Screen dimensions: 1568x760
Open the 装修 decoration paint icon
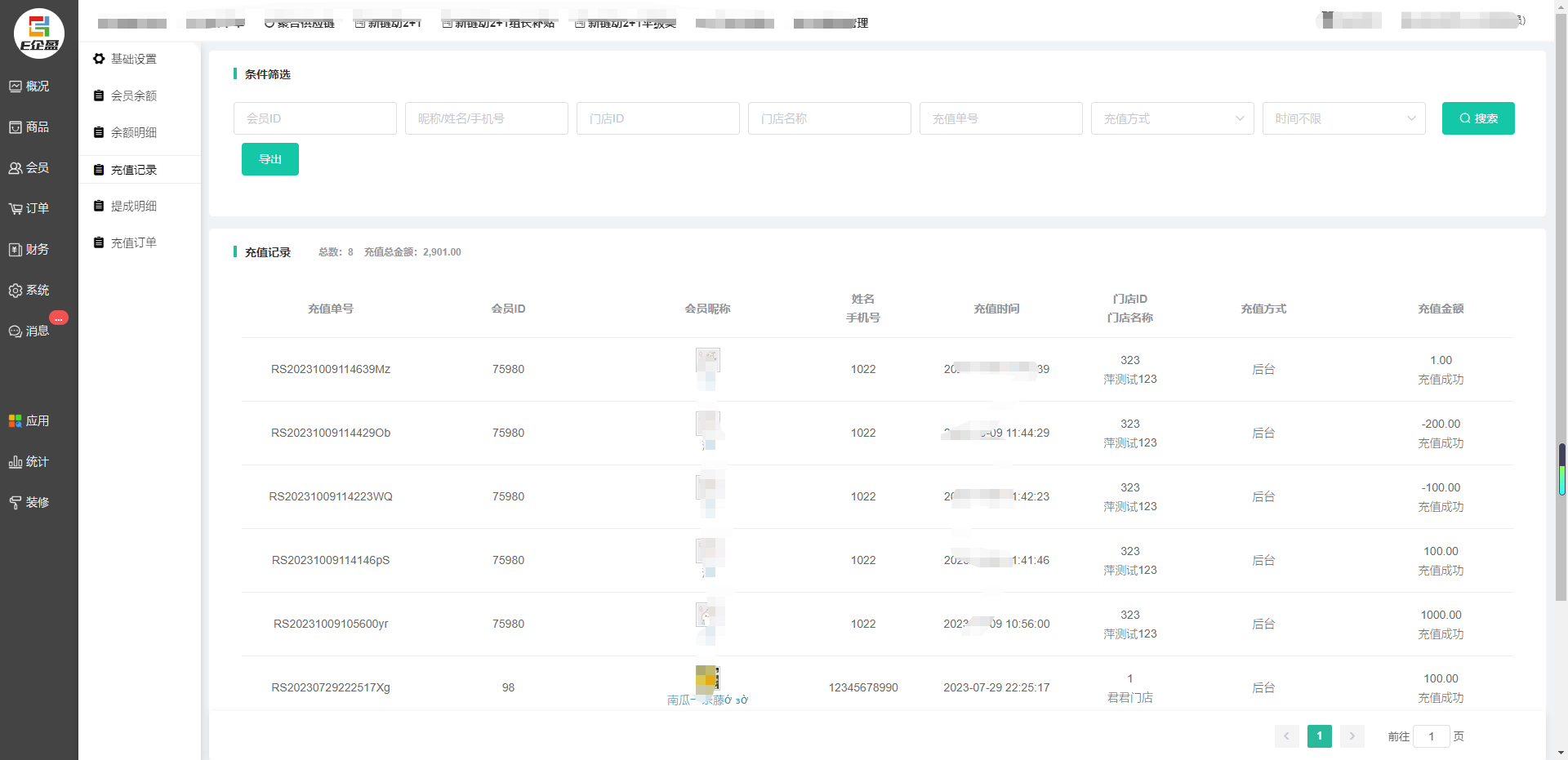pyautogui.click(x=16, y=503)
